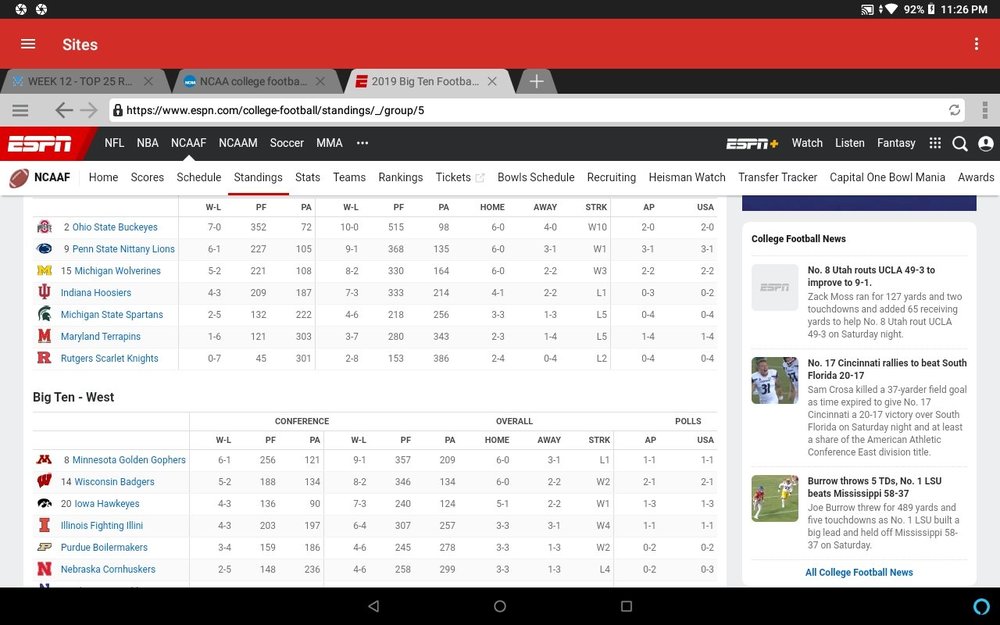Image resolution: width=1000 pixels, height=625 pixels.
Task: Open the Bowls Schedule section
Action: point(536,177)
